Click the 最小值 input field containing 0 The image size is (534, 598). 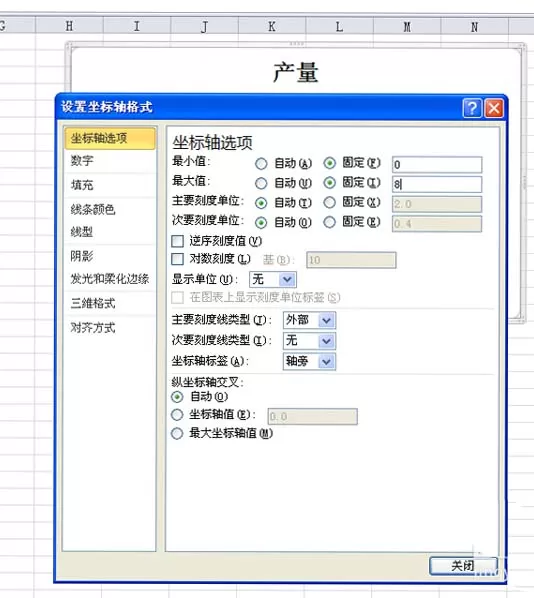pos(437,165)
